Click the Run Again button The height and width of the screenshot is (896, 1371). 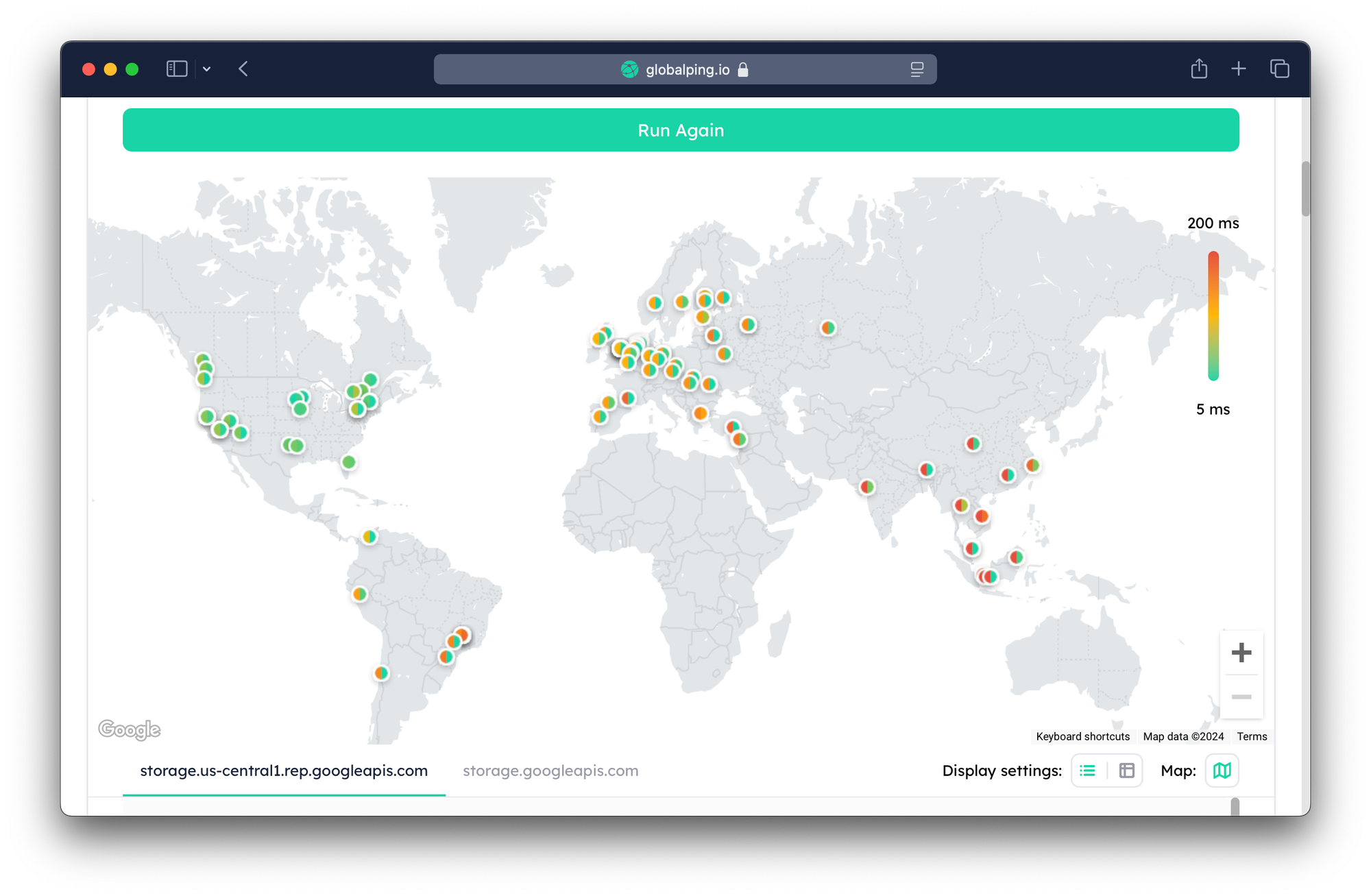click(681, 130)
